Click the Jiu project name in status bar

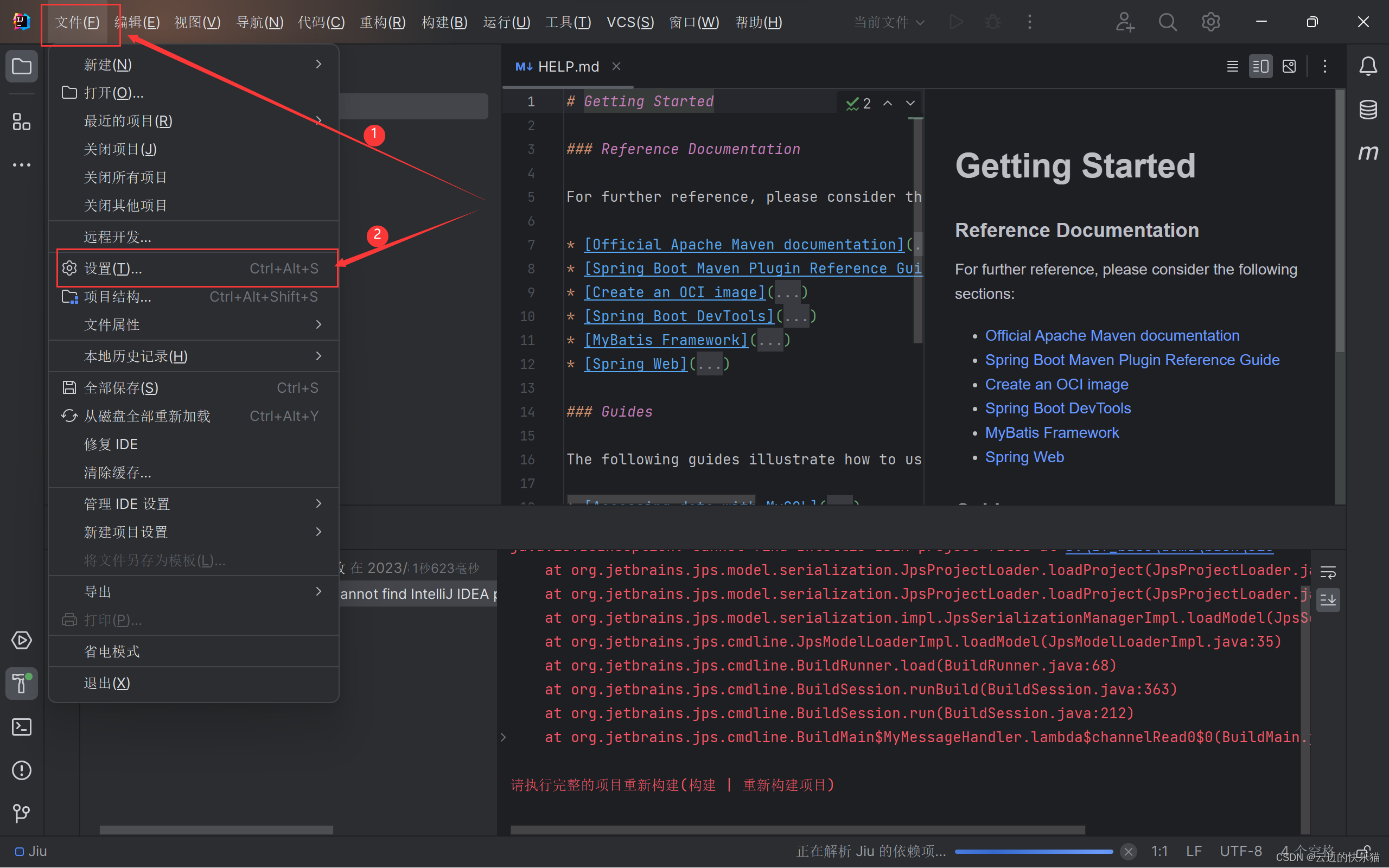point(31,851)
